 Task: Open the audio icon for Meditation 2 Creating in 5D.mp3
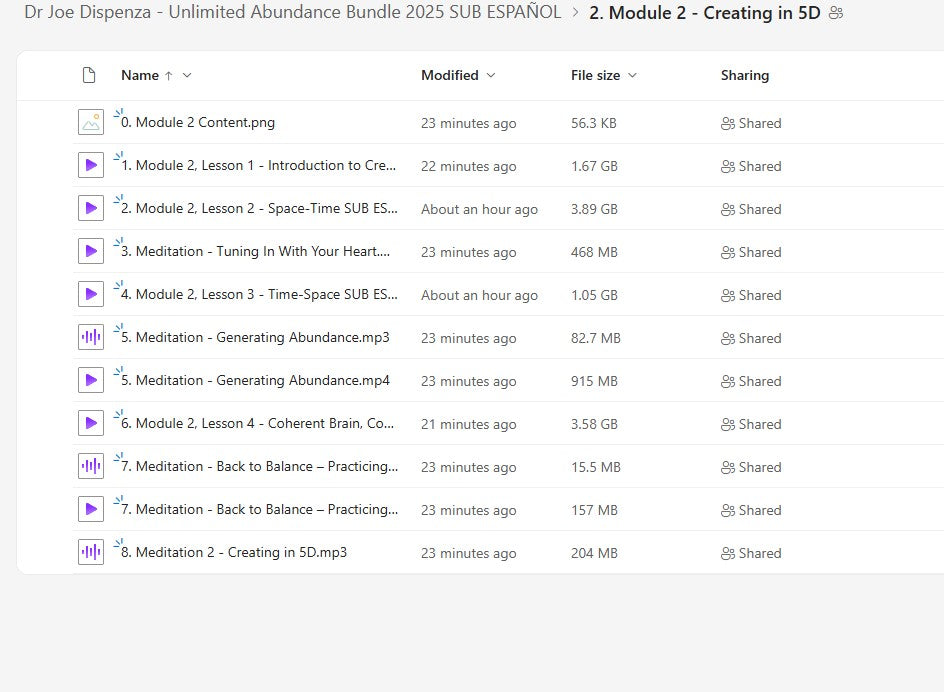click(x=91, y=552)
